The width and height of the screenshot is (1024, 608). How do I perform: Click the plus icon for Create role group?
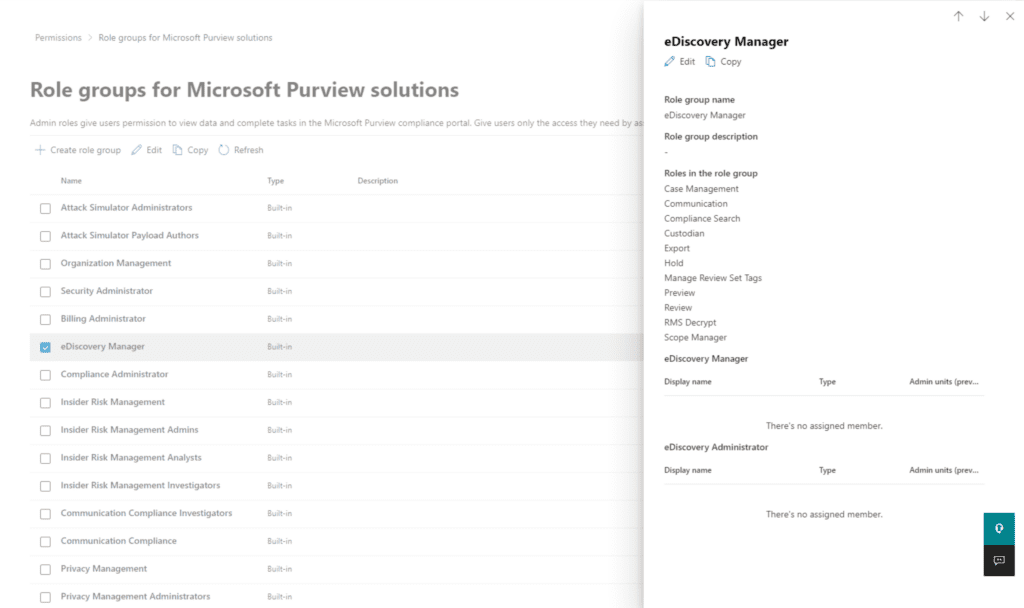40,150
